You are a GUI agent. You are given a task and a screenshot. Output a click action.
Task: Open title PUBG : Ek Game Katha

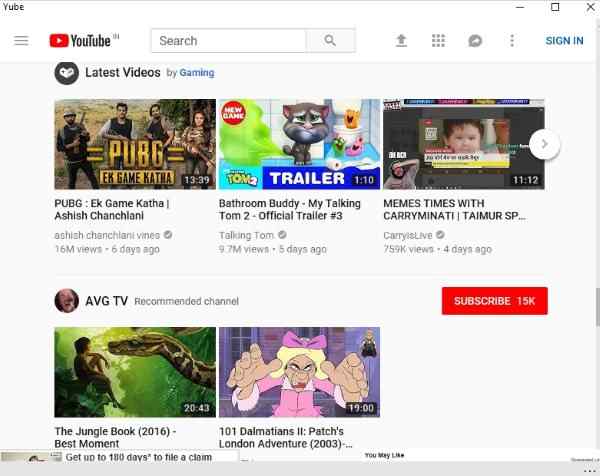pos(112,209)
